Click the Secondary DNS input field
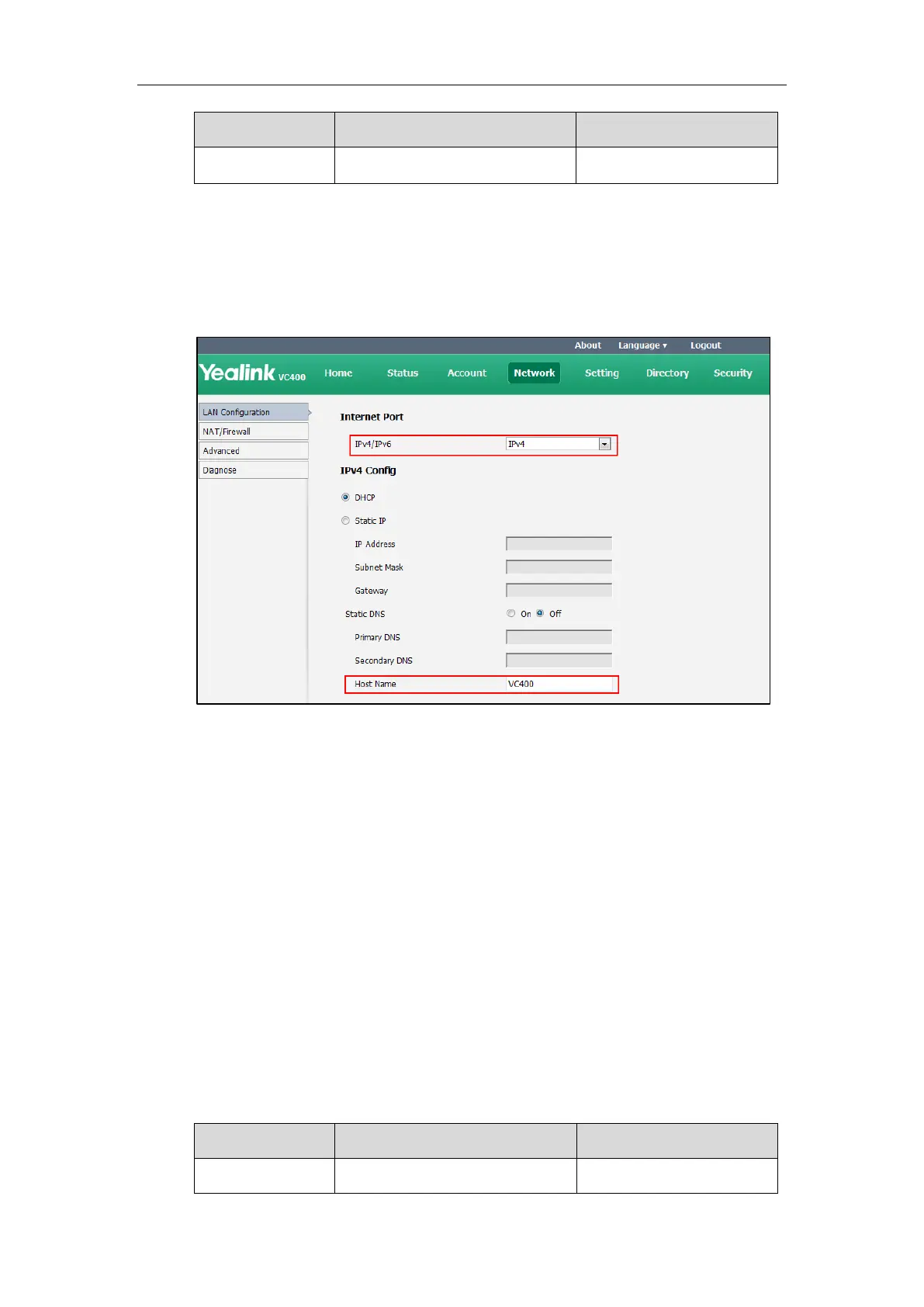The width and height of the screenshot is (924, 1307). point(559,660)
